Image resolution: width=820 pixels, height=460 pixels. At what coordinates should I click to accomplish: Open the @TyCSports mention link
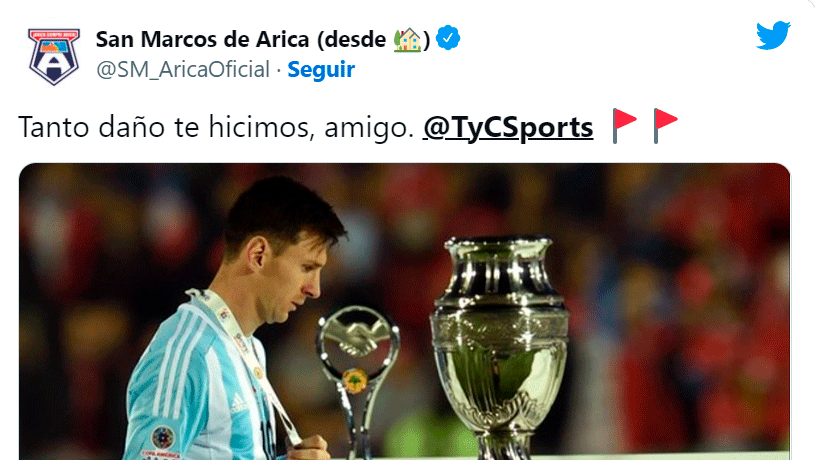[508, 127]
